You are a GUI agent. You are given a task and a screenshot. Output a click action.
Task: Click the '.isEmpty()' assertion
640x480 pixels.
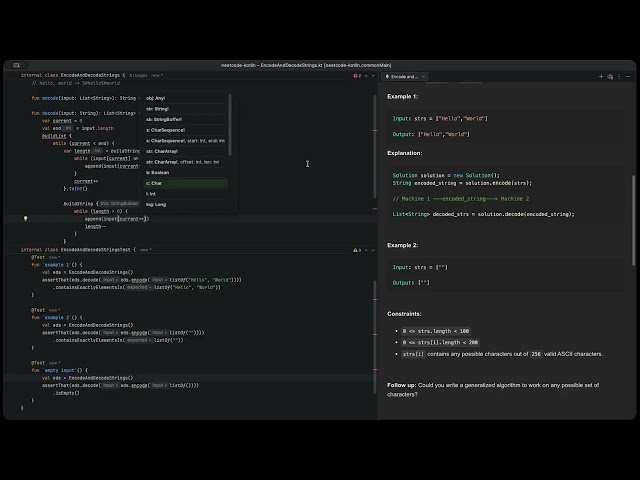click(x=66, y=393)
